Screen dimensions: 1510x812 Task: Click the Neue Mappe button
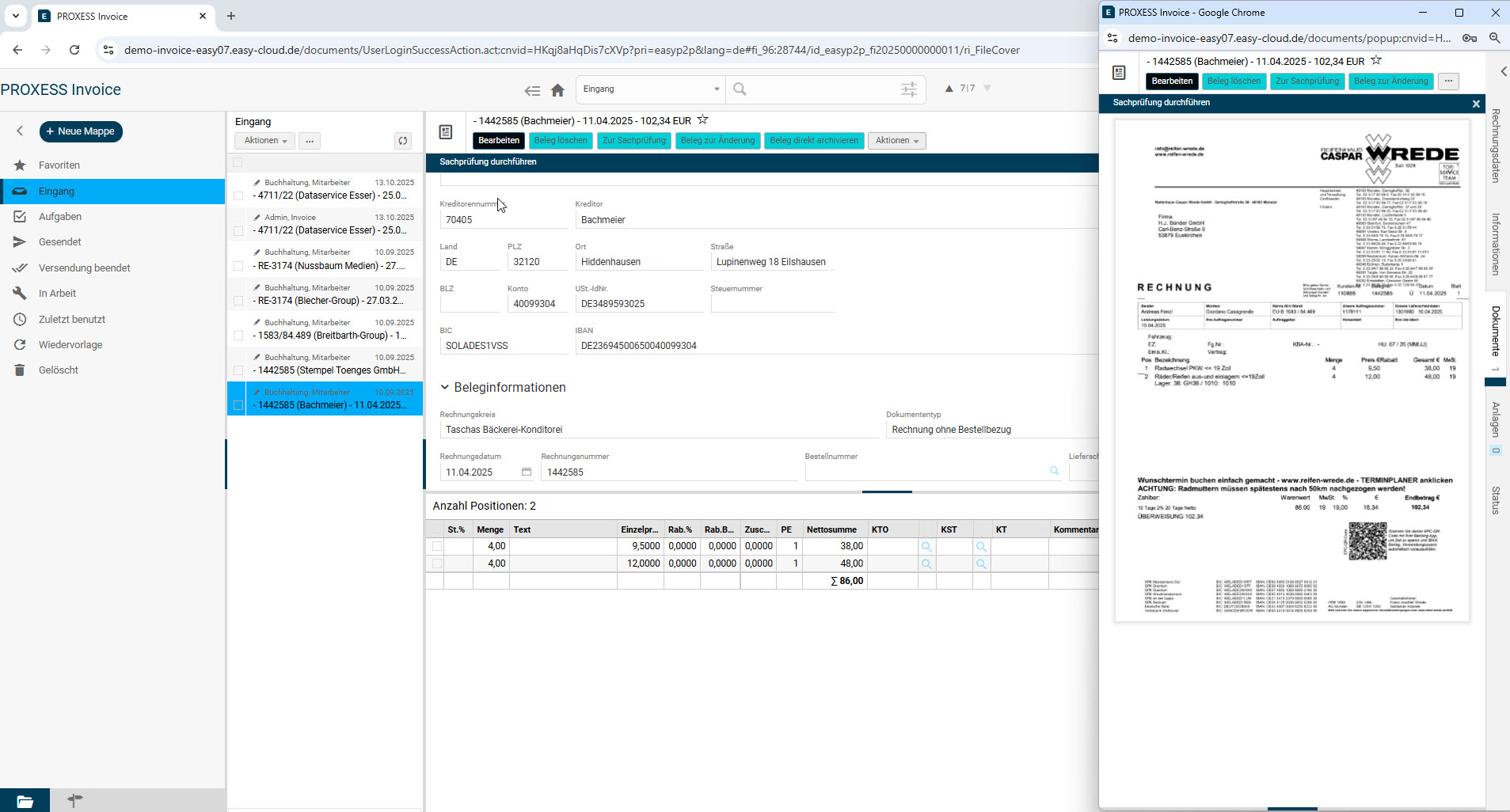[81, 131]
